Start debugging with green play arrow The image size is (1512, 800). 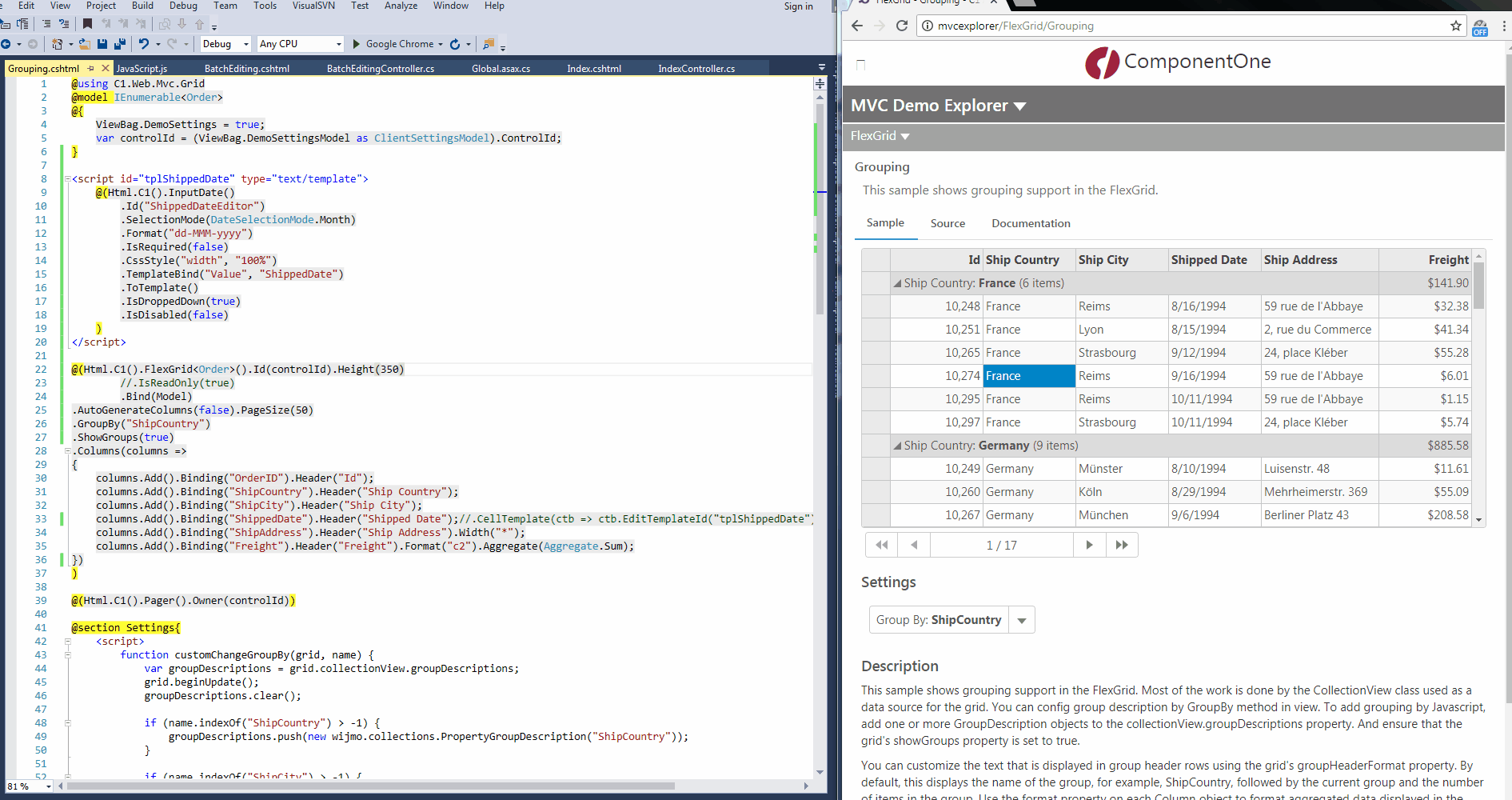357,44
